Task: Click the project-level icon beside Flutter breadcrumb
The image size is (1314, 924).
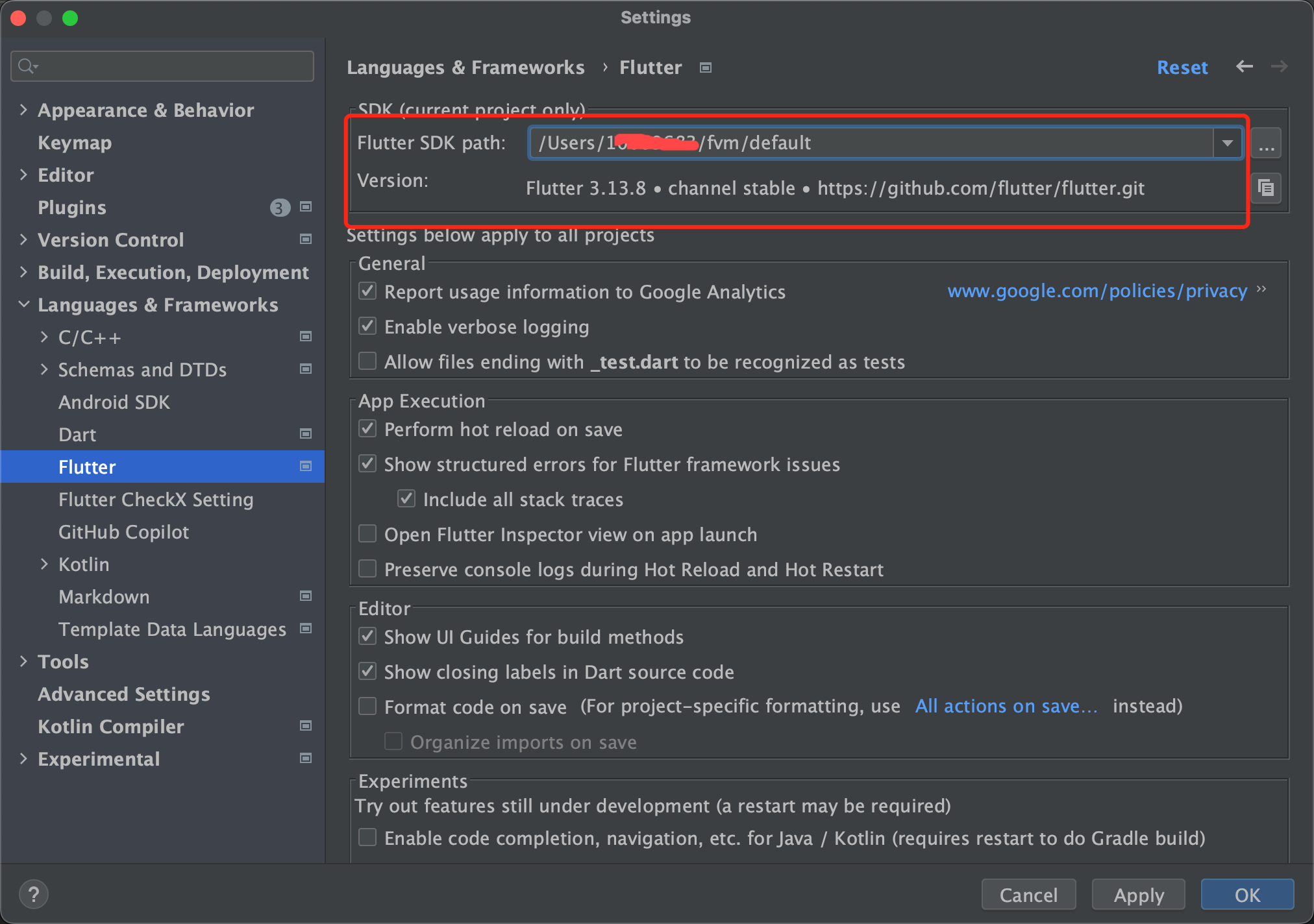Action: tap(706, 67)
